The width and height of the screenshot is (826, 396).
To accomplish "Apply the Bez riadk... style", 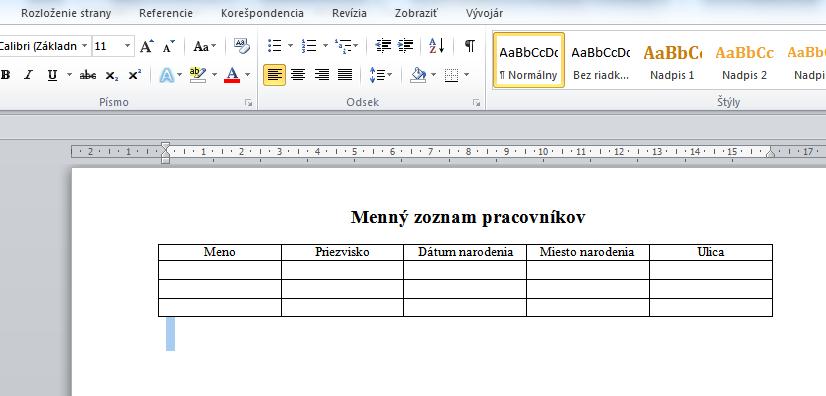I will pyautogui.click(x=601, y=60).
